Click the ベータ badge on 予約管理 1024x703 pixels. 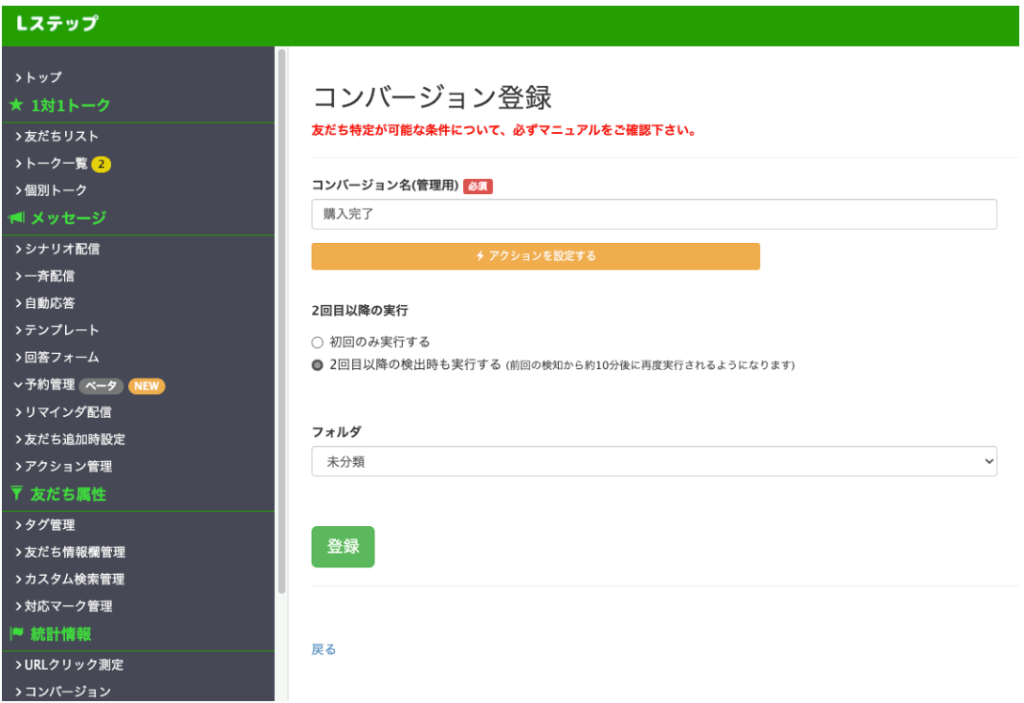click(101, 386)
